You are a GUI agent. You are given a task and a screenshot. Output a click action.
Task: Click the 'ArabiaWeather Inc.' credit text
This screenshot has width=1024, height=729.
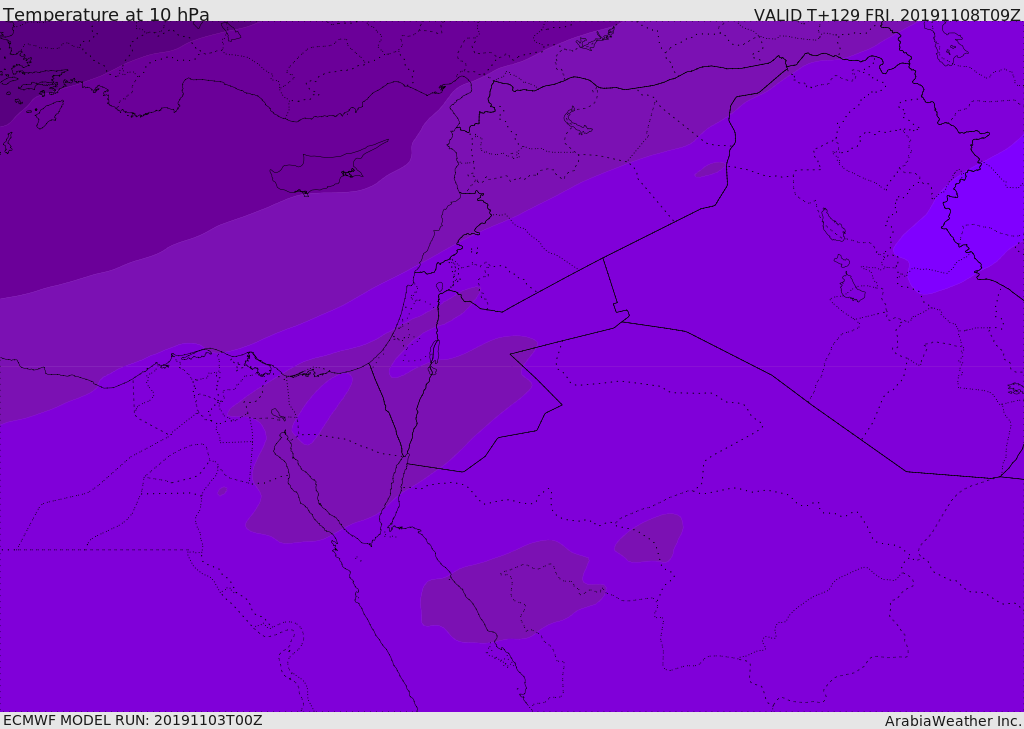[954, 721]
